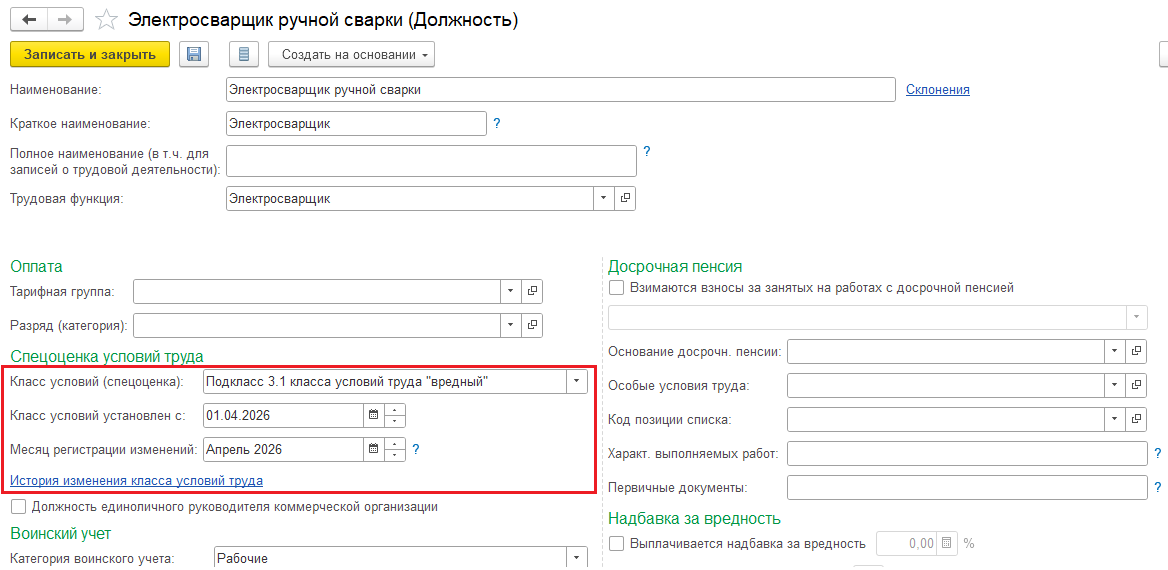Open calendar for class conditions start date
This screenshot has width=1168, height=570.
click(x=374, y=415)
